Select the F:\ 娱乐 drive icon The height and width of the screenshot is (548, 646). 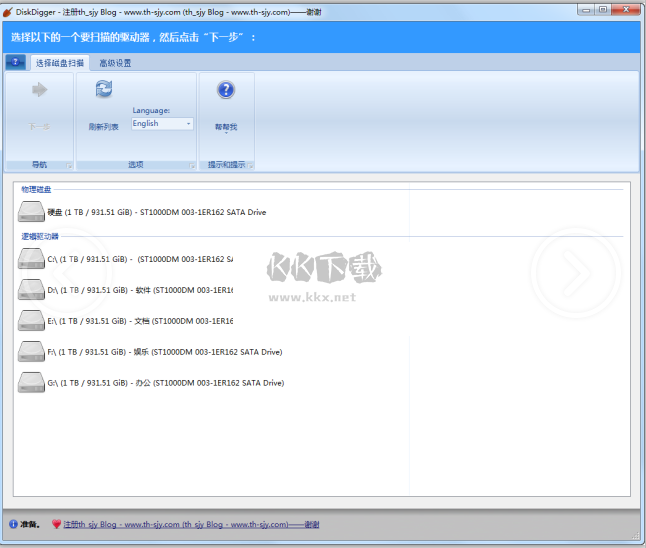[x=32, y=352]
